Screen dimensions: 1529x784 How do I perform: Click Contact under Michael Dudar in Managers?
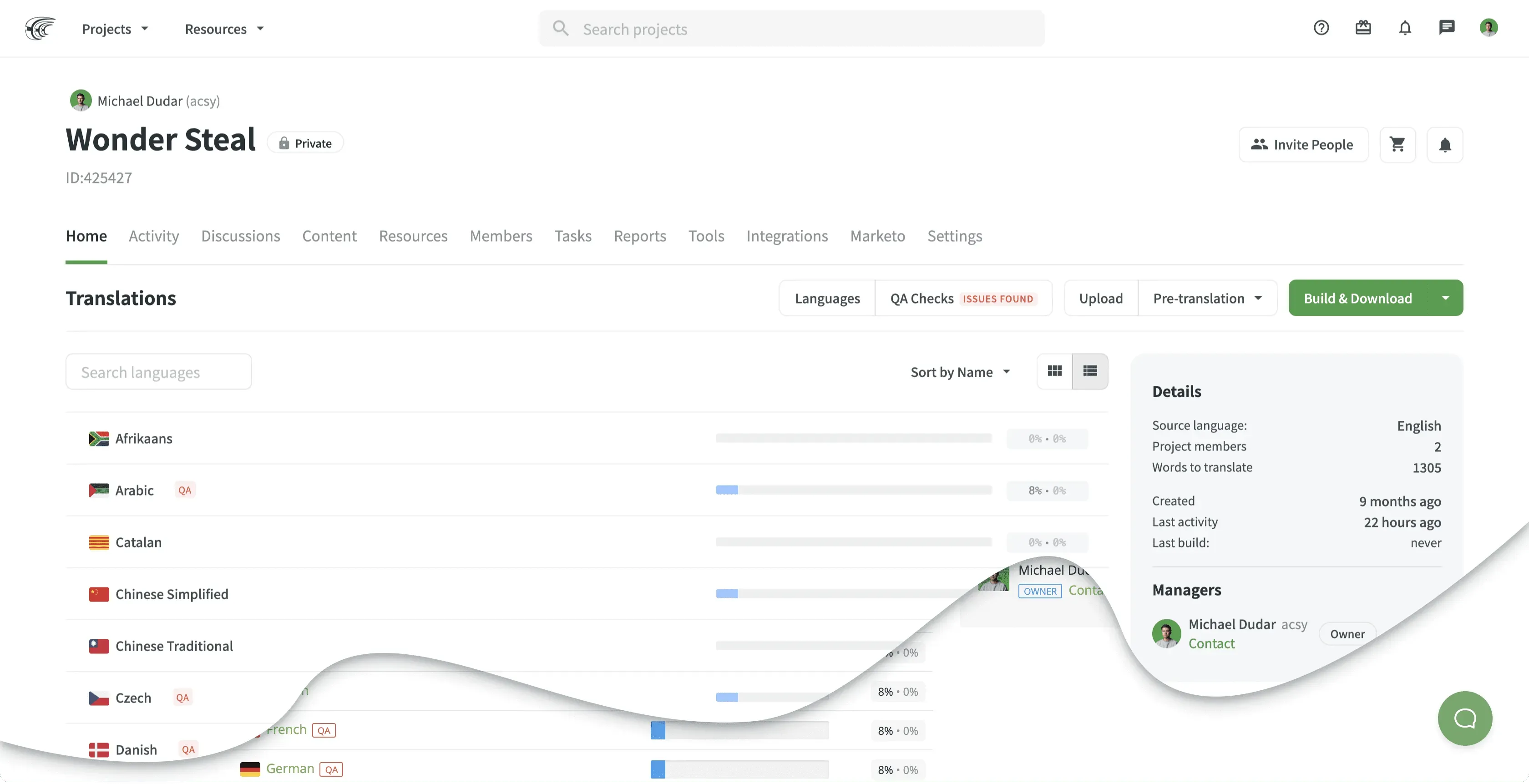coord(1213,644)
